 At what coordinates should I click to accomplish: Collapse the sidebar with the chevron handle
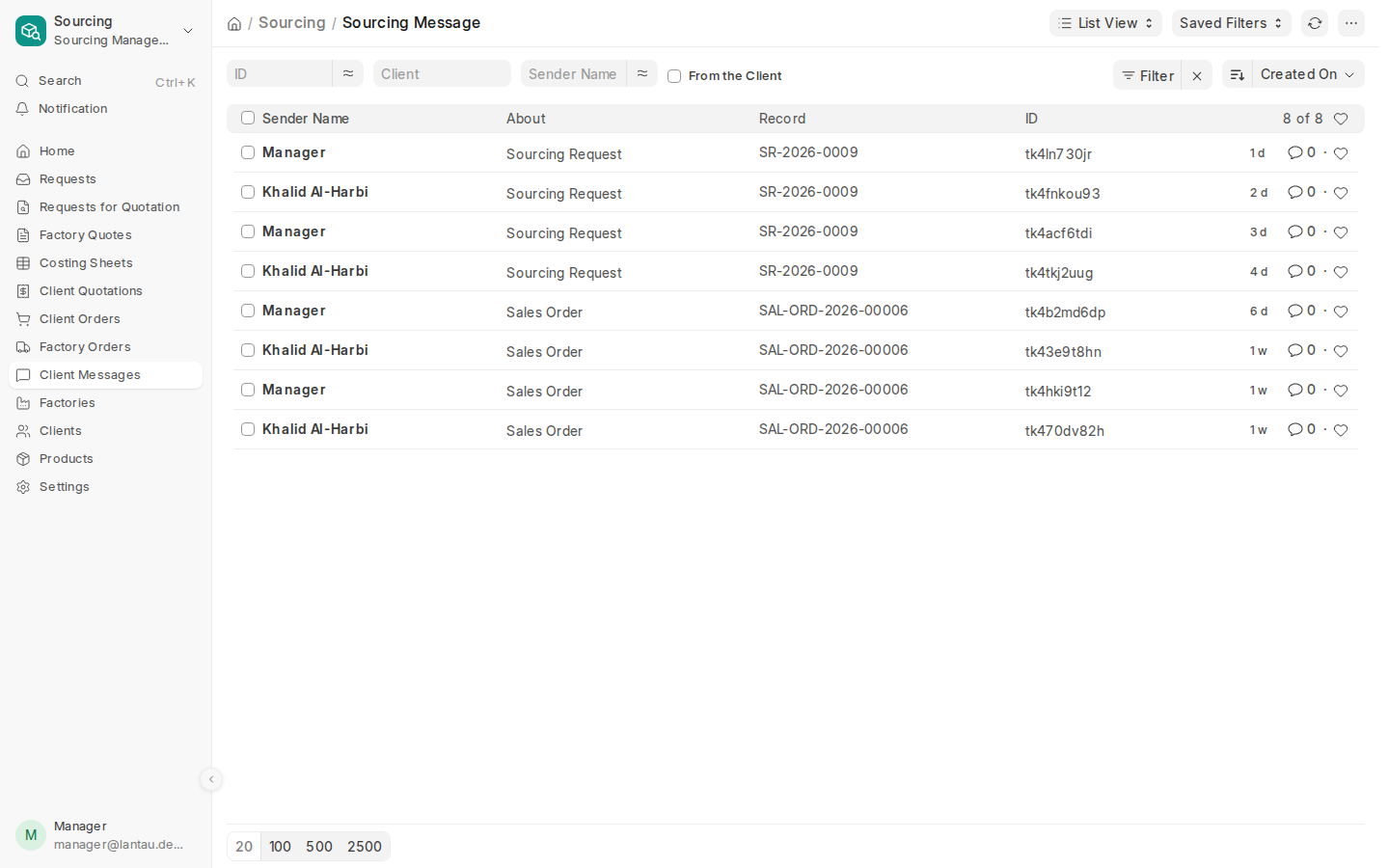point(211,779)
